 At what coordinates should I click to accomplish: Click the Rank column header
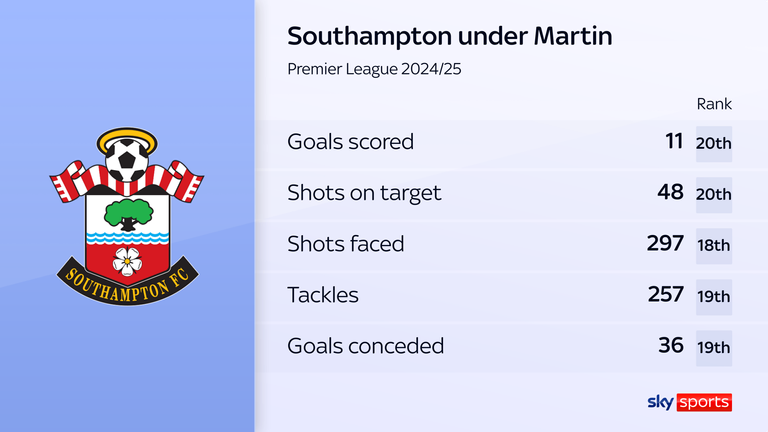point(714,104)
